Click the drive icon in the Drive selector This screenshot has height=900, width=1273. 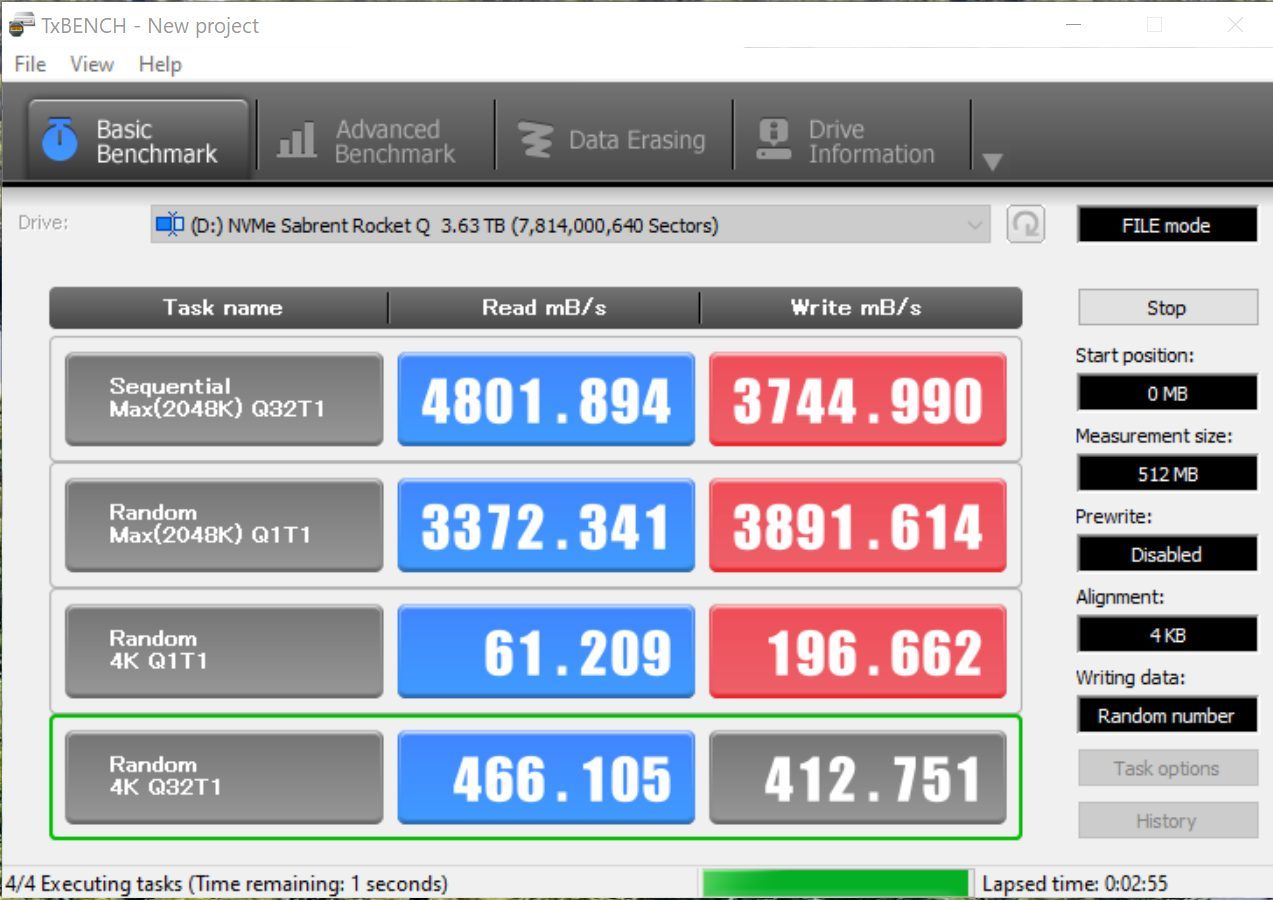point(170,225)
